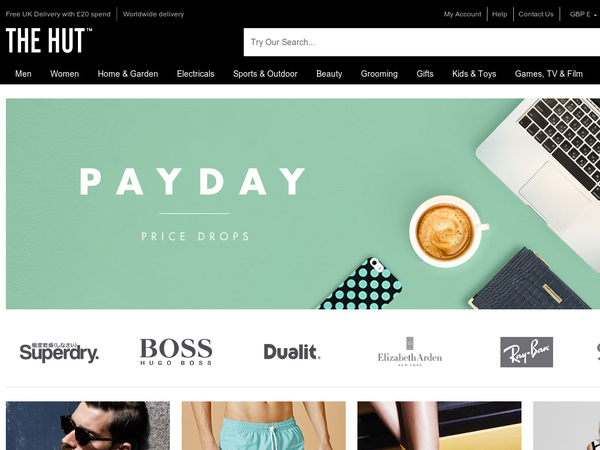Open the Beauty menu item
Screen dimensions: 600x450
329,74
